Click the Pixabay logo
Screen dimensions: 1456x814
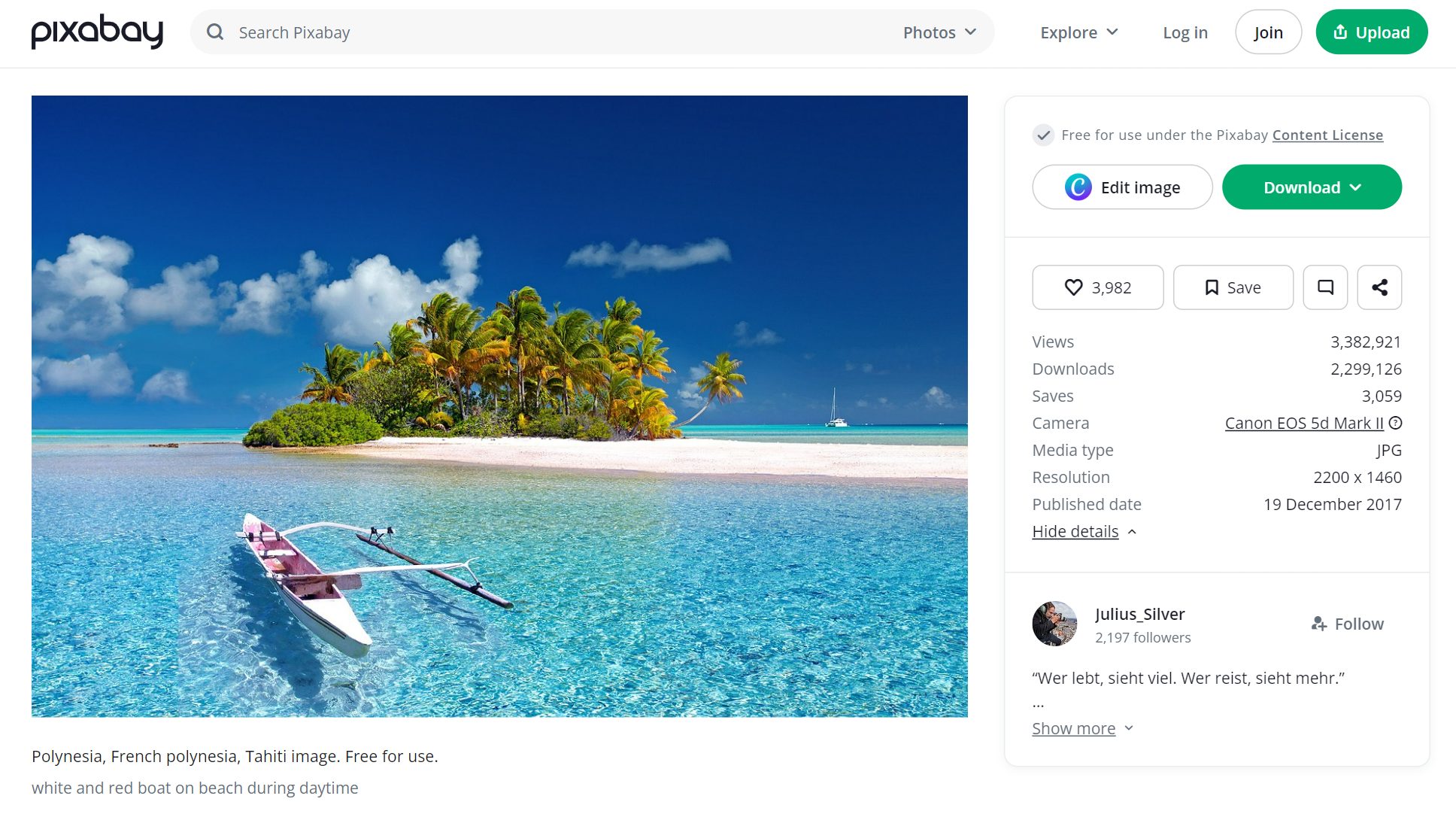coord(97,32)
